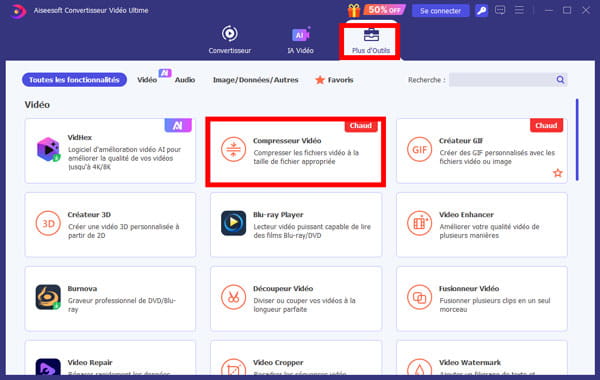
Task: Switch to the IA Vidéo tab
Action: (x=300, y=40)
